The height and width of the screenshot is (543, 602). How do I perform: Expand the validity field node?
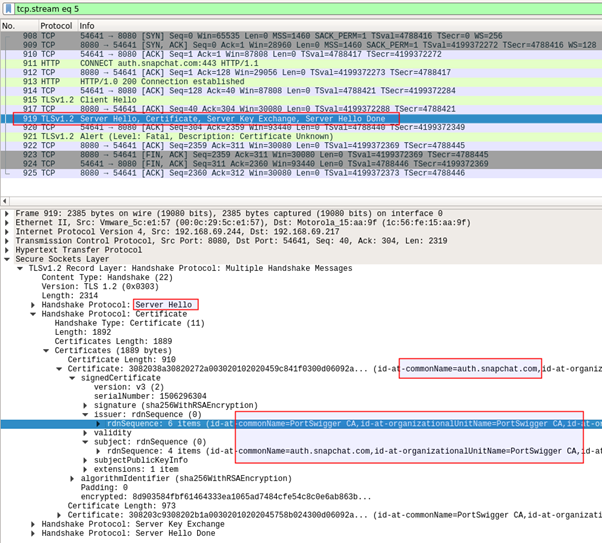click(x=85, y=432)
